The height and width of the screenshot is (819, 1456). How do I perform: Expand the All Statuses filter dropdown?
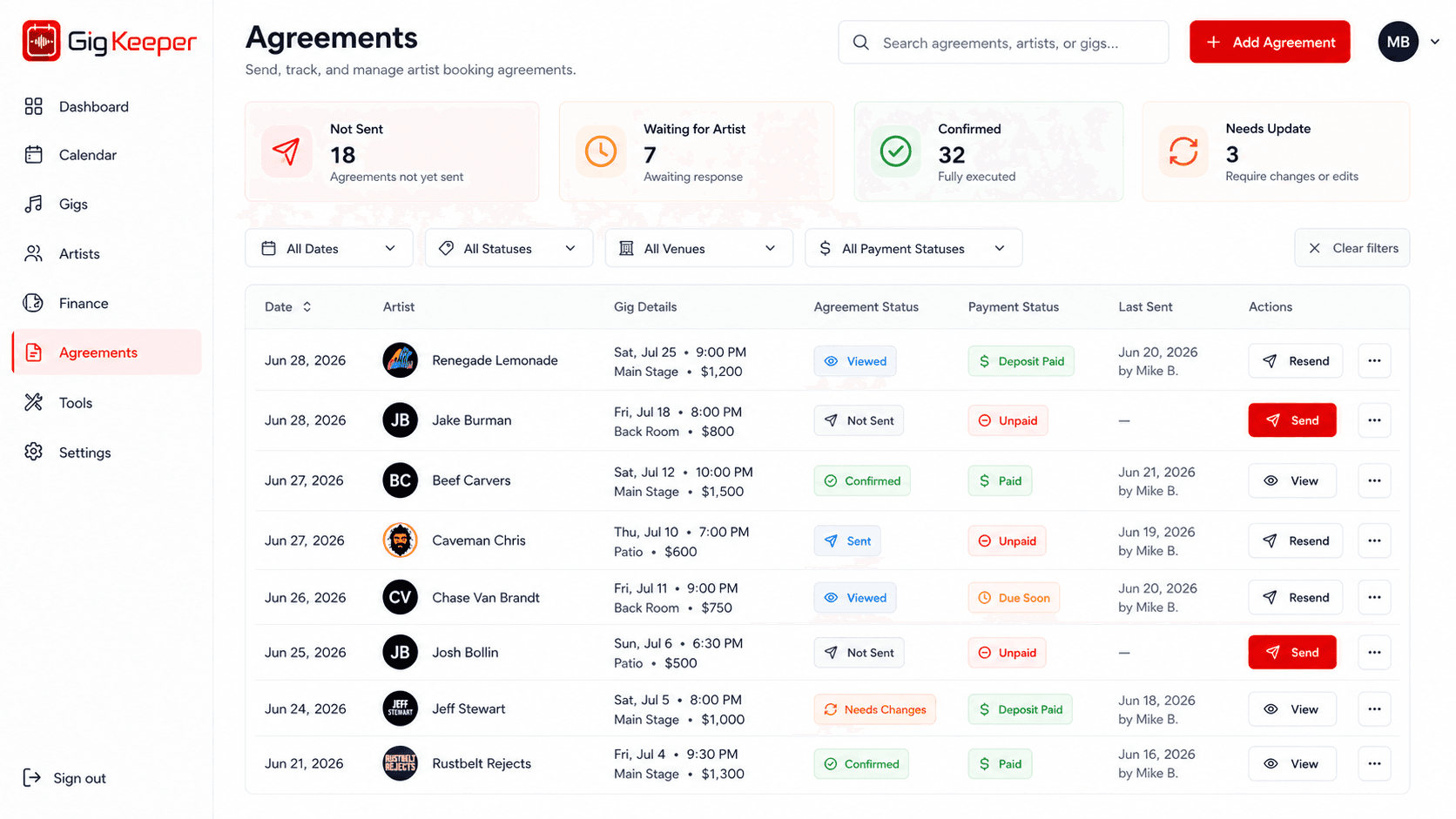(509, 248)
